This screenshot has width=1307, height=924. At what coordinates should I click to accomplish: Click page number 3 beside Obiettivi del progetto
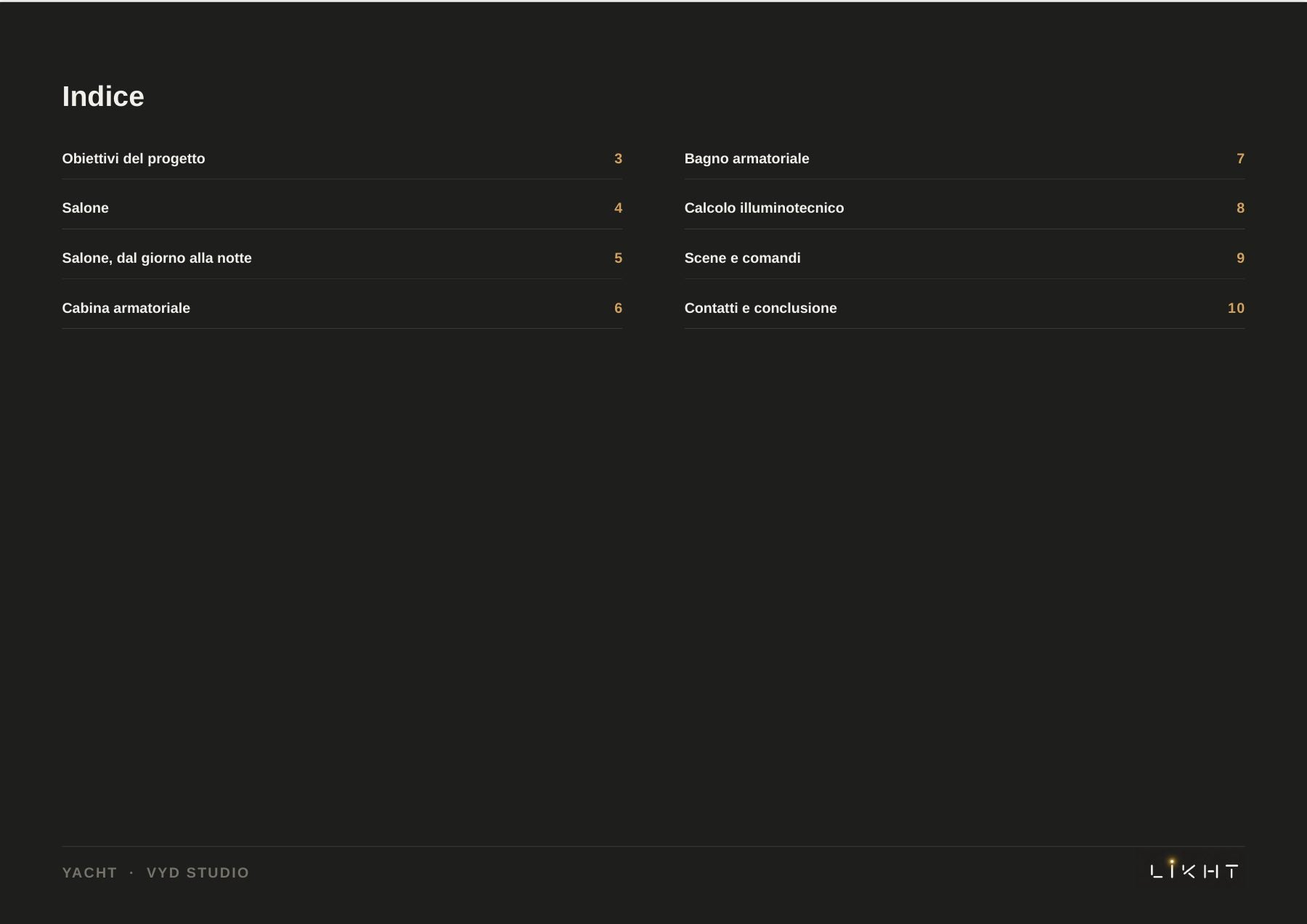pos(618,158)
